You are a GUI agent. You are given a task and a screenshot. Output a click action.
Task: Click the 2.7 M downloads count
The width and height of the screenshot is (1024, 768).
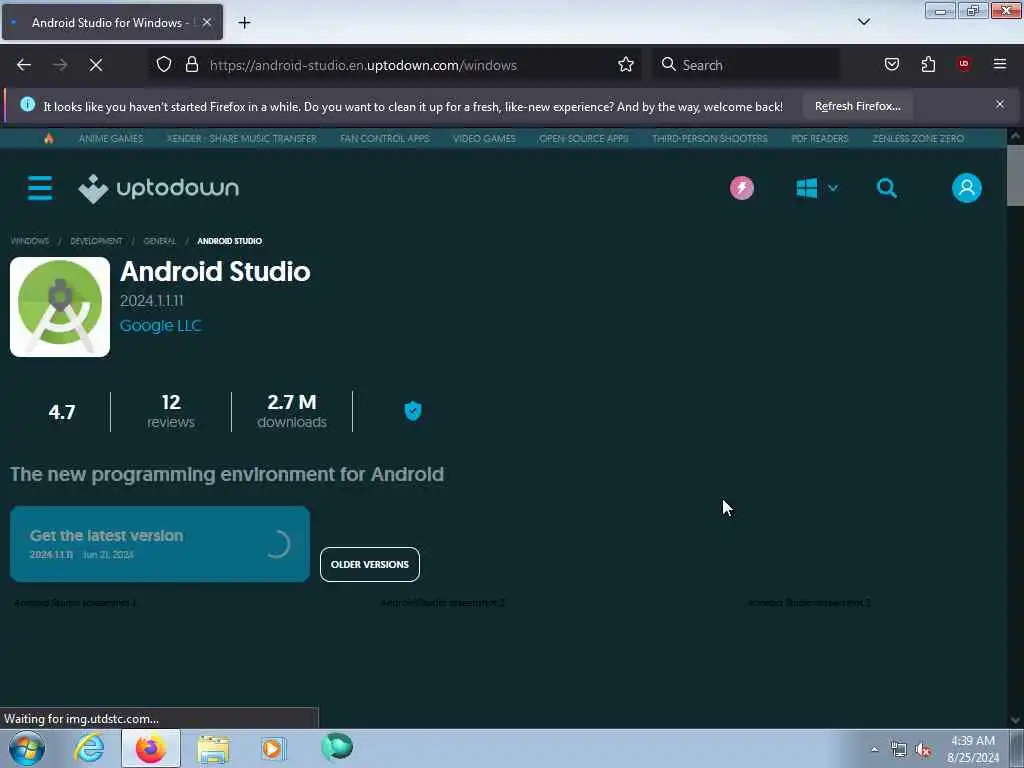[292, 411]
